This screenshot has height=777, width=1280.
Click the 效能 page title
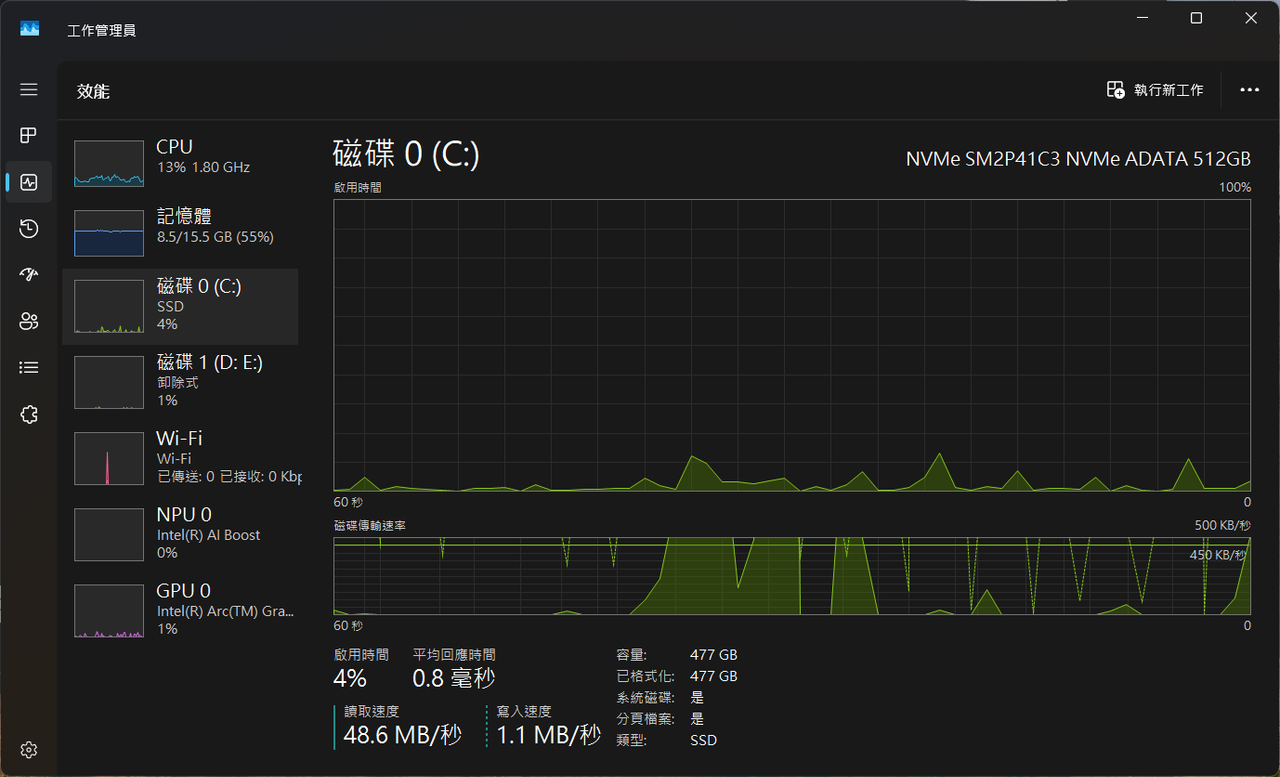(x=93, y=91)
